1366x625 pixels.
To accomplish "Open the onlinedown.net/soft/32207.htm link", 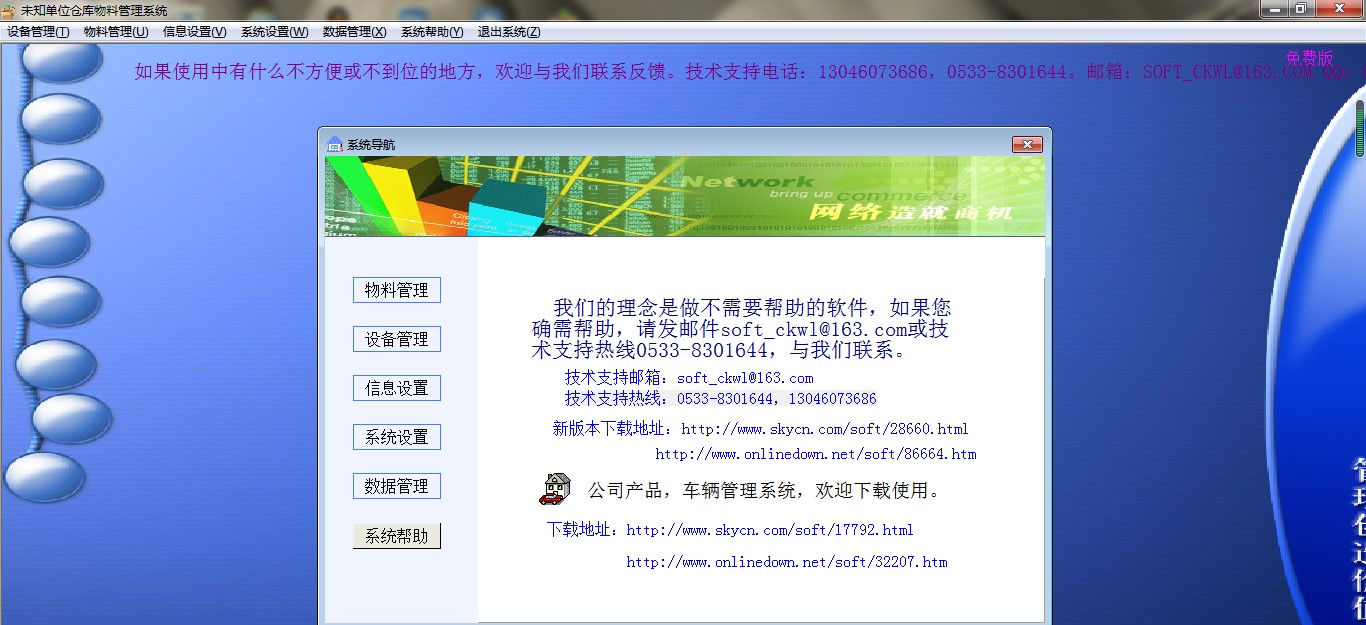I will click(787, 562).
